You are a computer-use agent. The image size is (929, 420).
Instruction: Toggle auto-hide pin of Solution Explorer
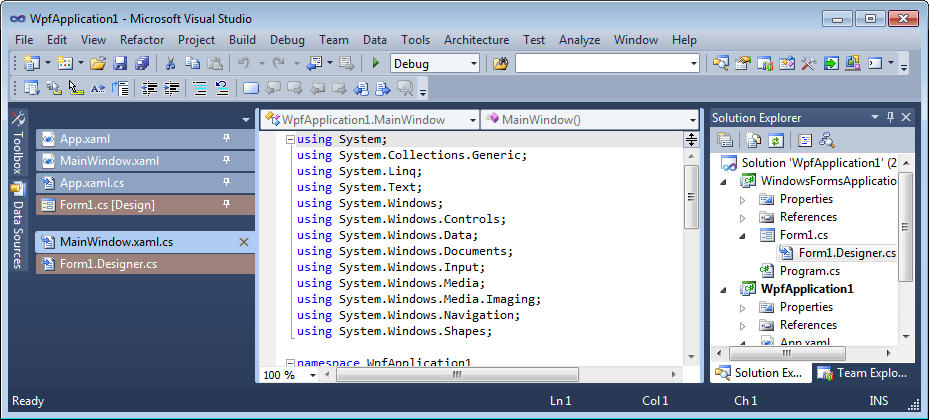pos(890,118)
